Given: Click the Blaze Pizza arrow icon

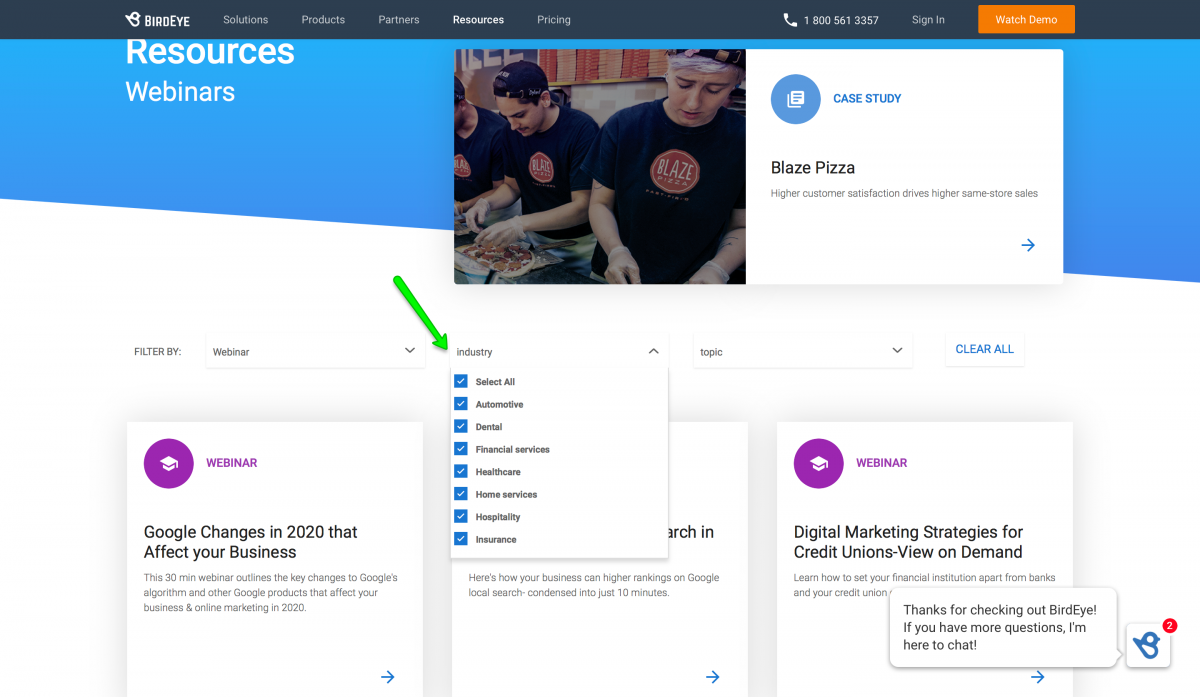Looking at the screenshot, I should [x=1028, y=245].
